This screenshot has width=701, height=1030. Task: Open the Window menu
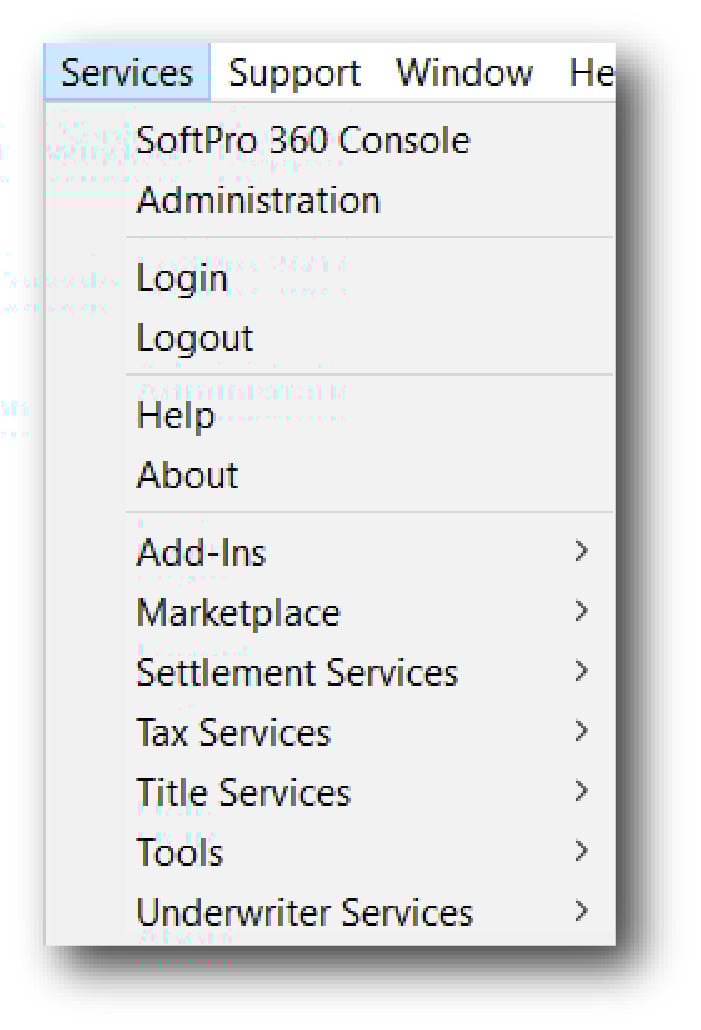point(463,71)
